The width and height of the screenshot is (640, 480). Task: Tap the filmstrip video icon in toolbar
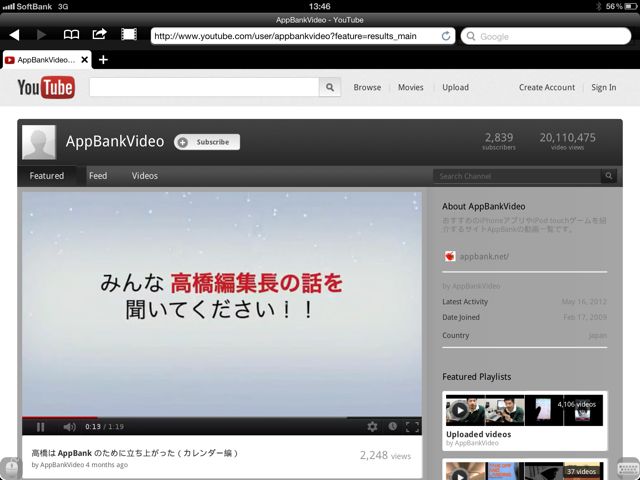click(129, 35)
